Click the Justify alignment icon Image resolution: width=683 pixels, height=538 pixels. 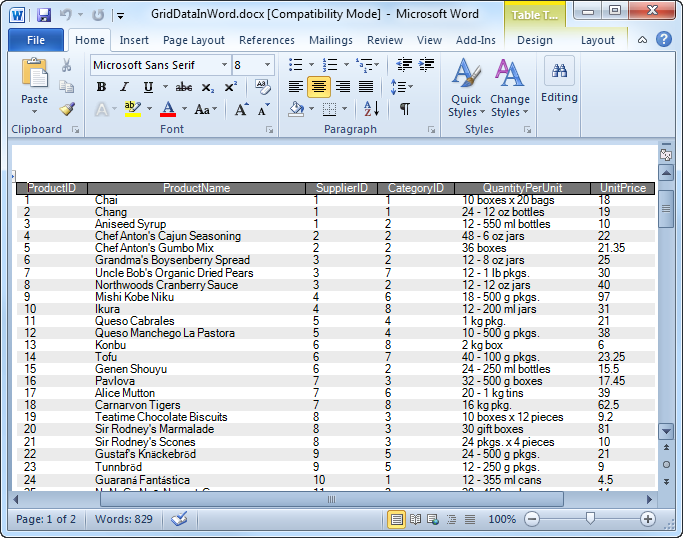(x=366, y=87)
